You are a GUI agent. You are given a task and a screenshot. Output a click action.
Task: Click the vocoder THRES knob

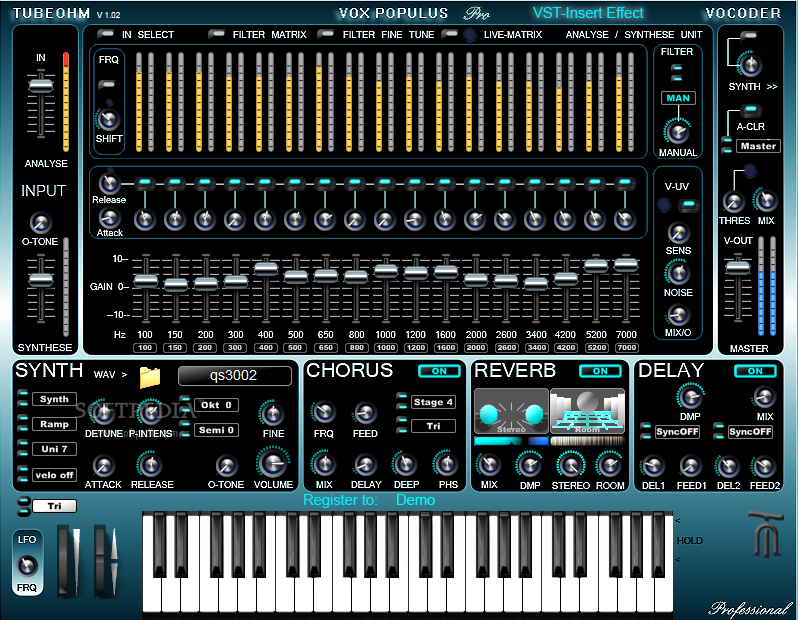point(733,202)
